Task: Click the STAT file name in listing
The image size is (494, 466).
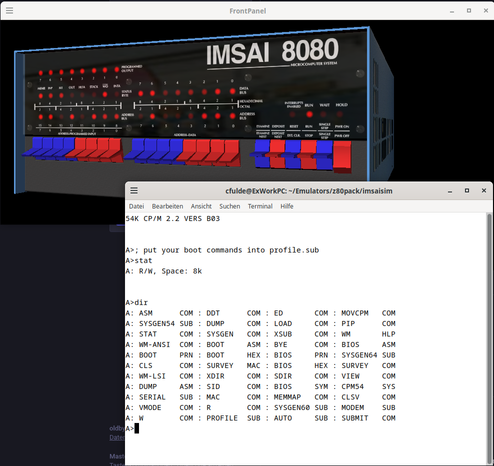Action: point(148,334)
